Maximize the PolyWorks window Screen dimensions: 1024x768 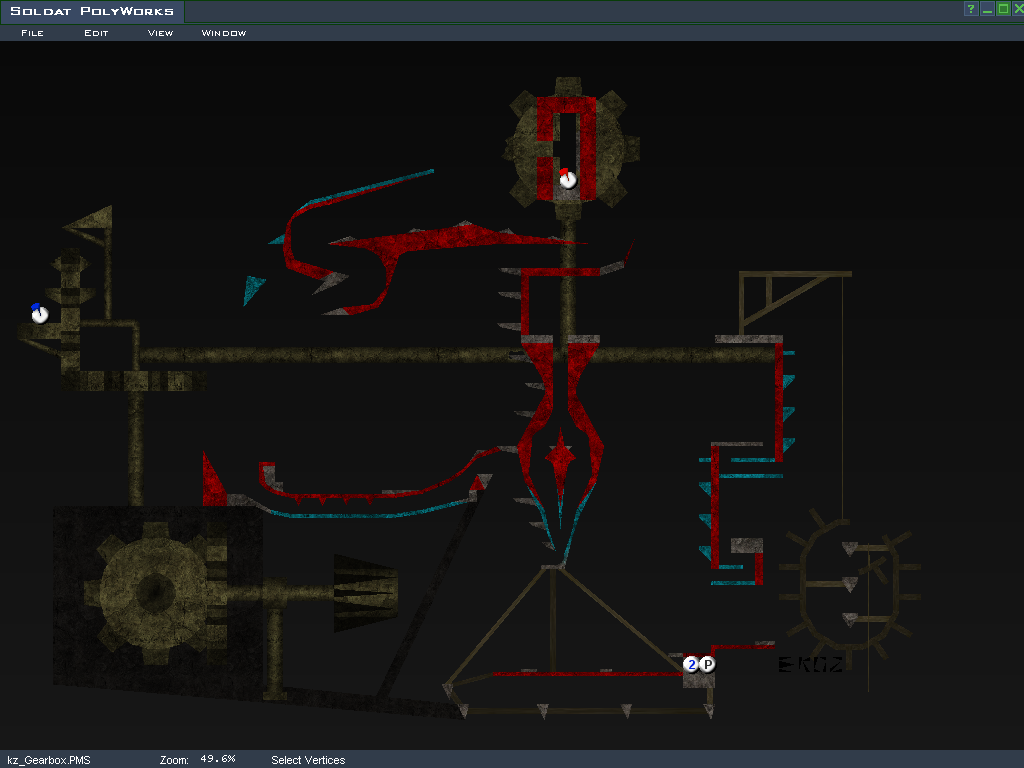point(1003,9)
